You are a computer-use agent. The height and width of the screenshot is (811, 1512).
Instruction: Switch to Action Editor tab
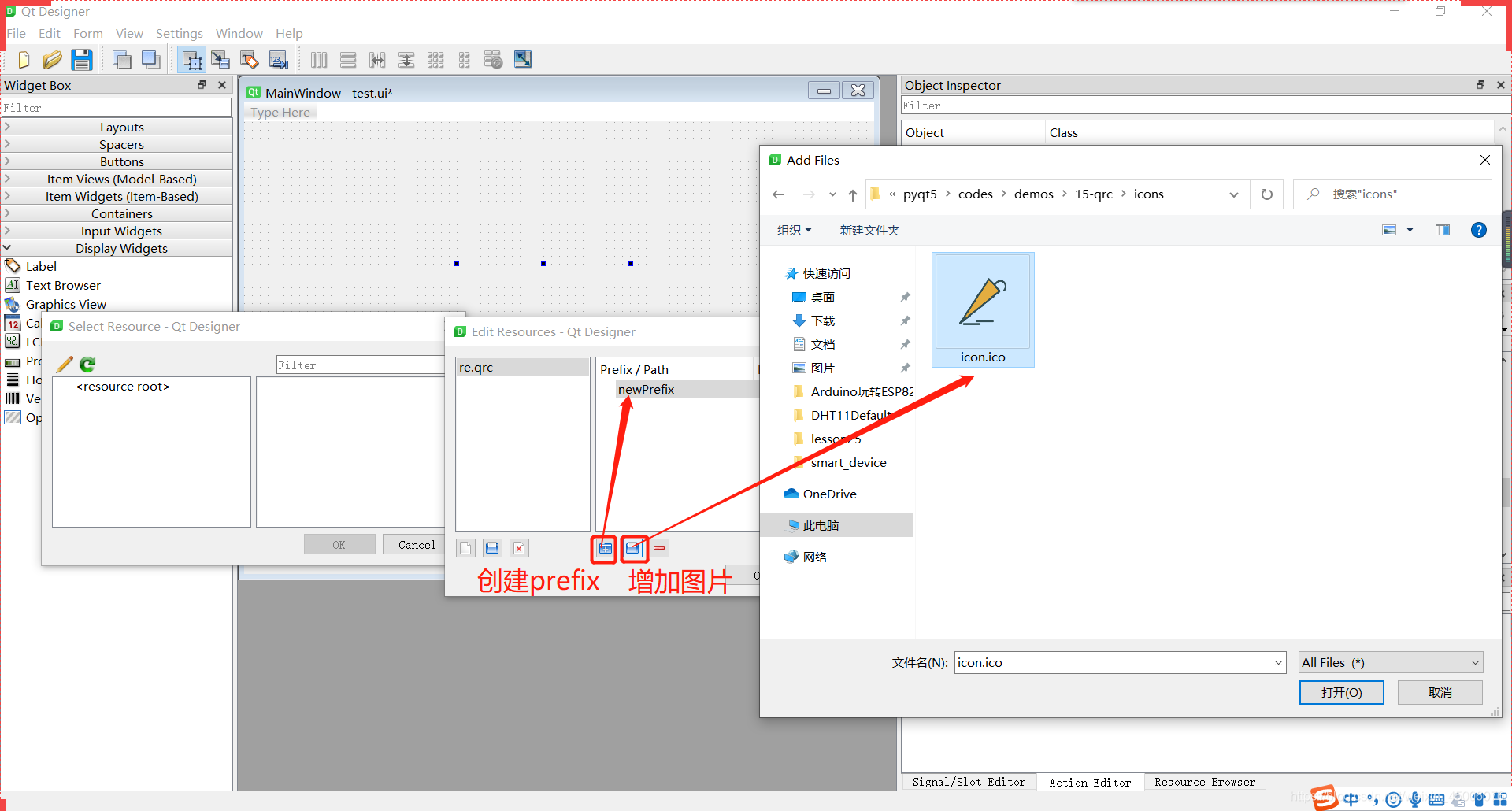[x=1090, y=782]
